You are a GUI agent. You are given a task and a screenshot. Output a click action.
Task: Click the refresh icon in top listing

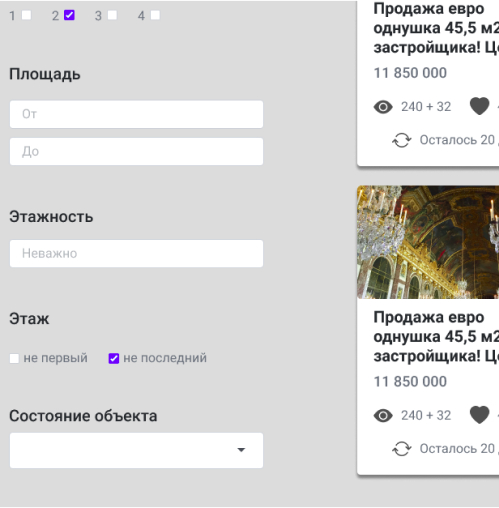click(x=402, y=140)
